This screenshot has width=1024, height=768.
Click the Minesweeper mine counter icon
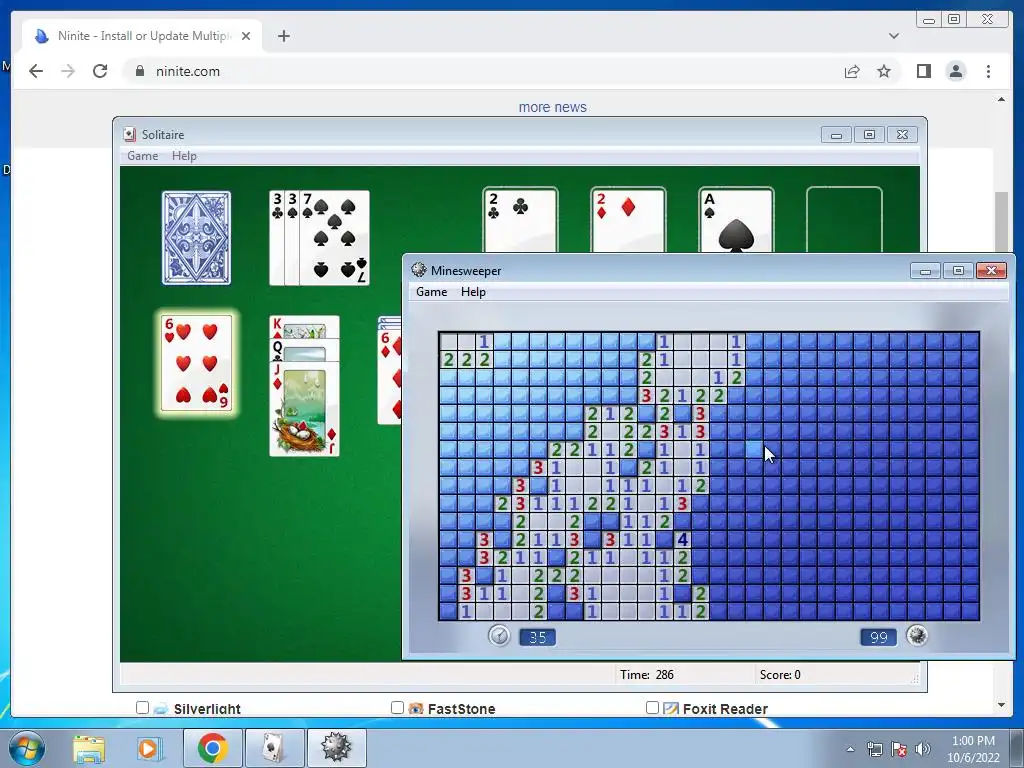(917, 635)
